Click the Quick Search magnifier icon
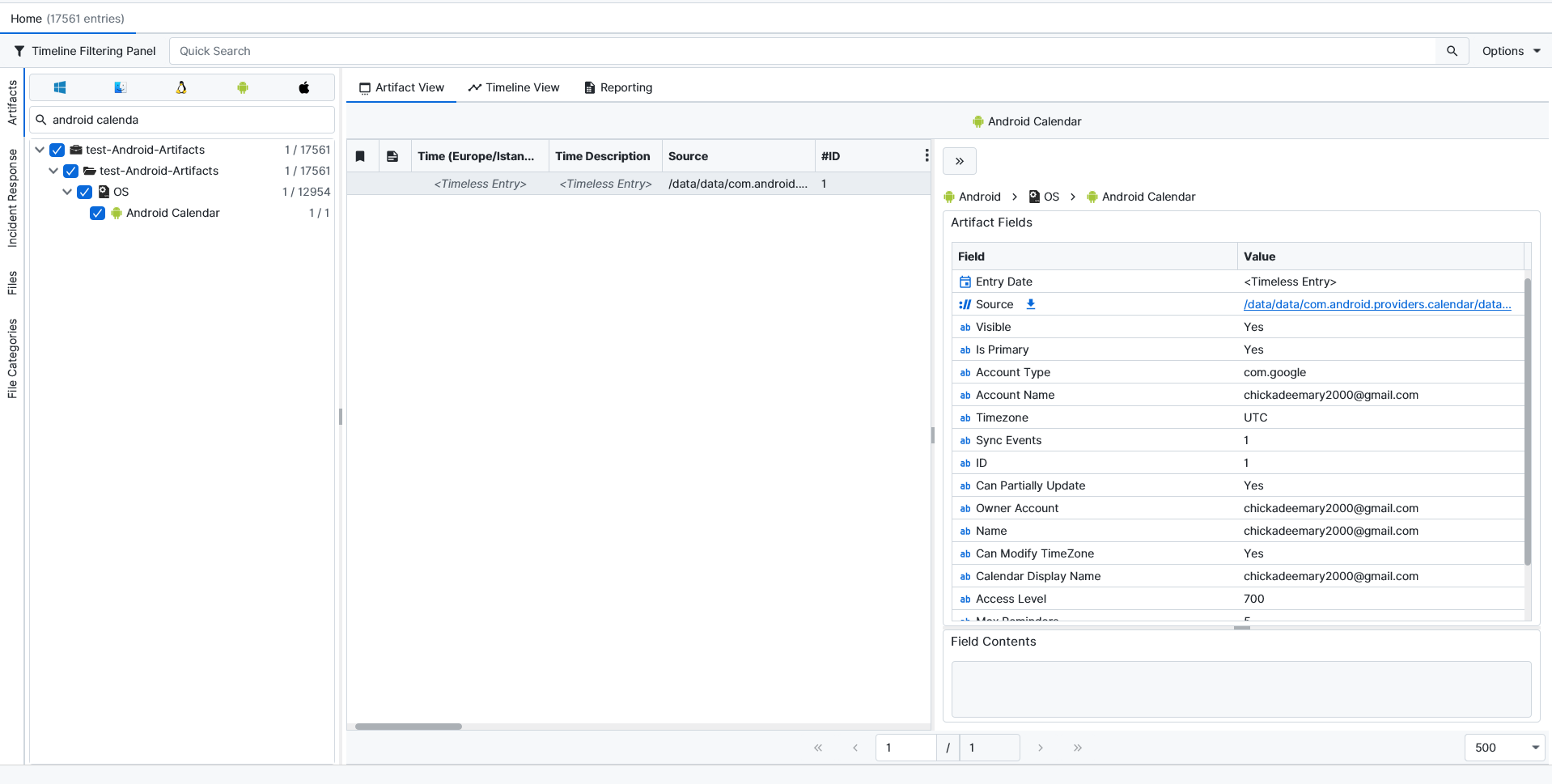The width and height of the screenshot is (1552, 784). [1452, 51]
